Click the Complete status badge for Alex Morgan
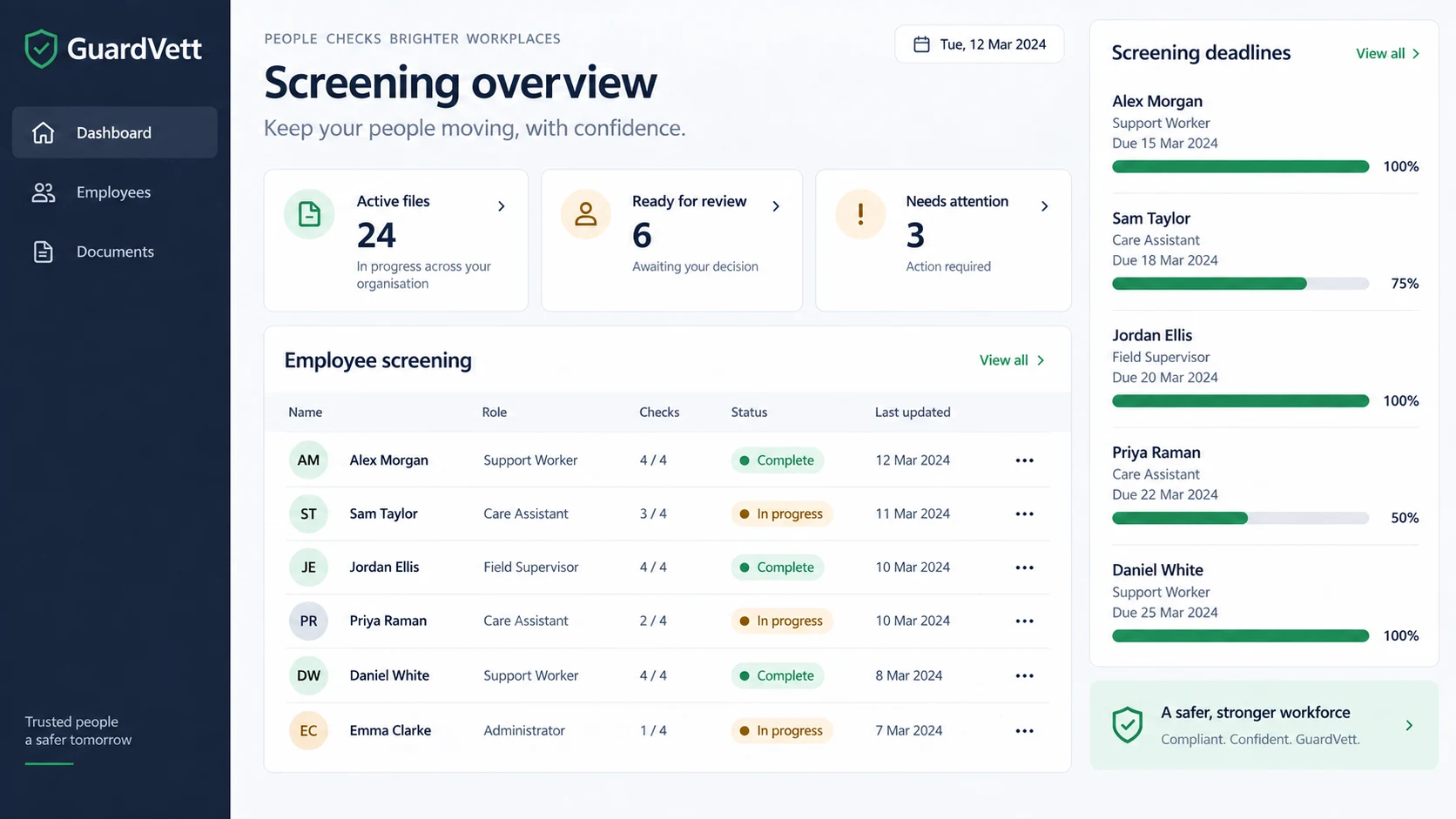Viewport: 1456px width, 819px height. tap(777, 460)
